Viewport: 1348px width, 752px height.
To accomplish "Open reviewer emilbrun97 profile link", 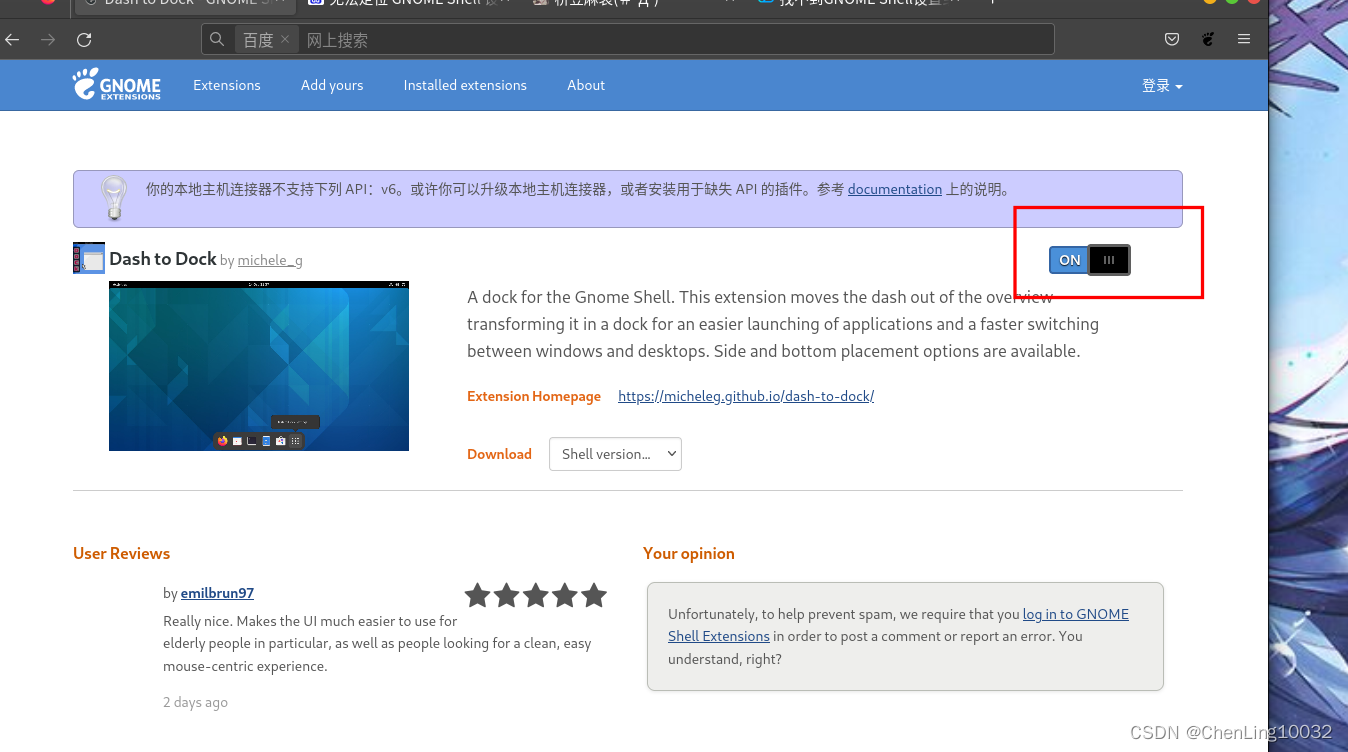I will click(x=217, y=593).
